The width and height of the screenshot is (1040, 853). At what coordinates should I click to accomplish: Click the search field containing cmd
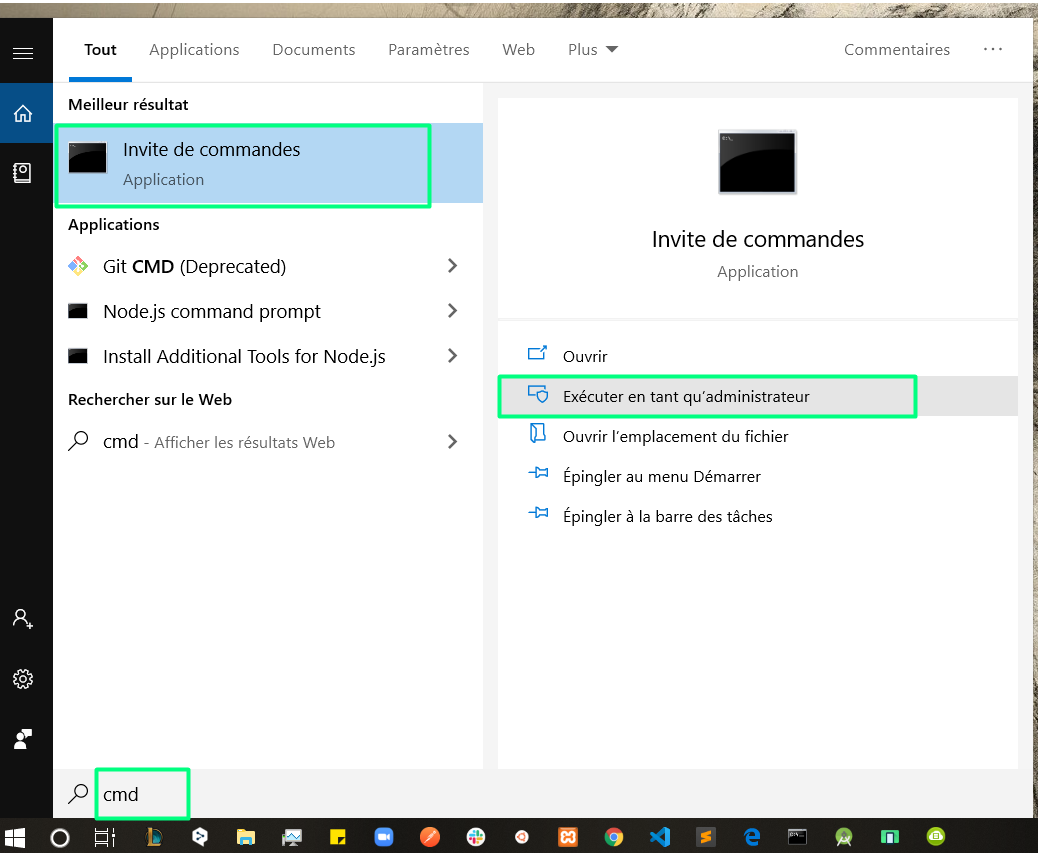140,792
